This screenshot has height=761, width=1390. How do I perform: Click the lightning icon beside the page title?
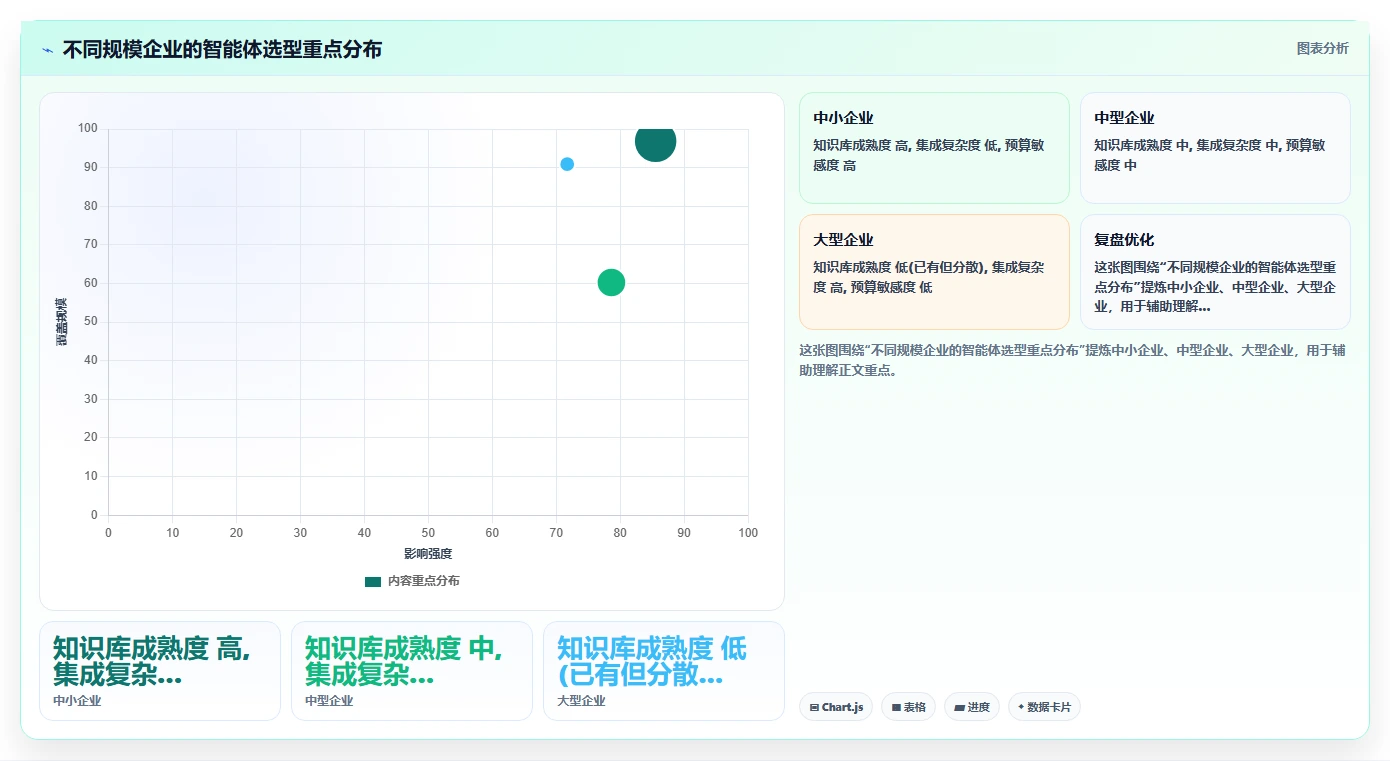(x=47, y=50)
